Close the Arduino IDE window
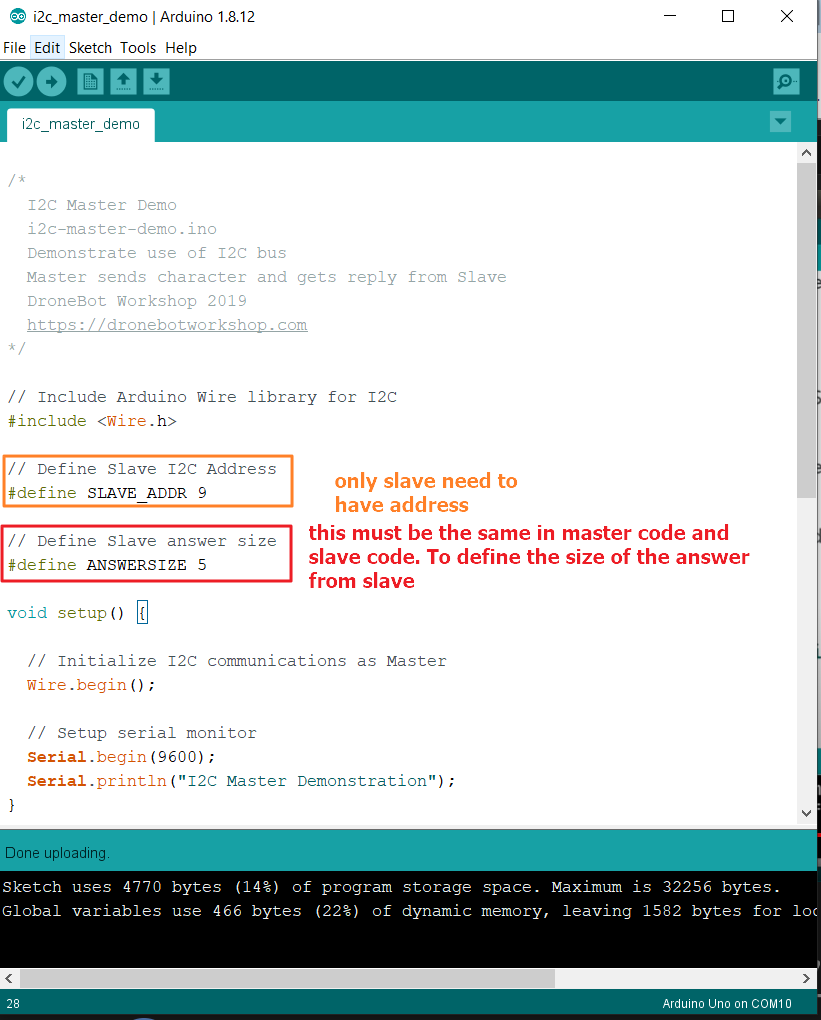Image resolution: width=821 pixels, height=1020 pixels. 787,16
